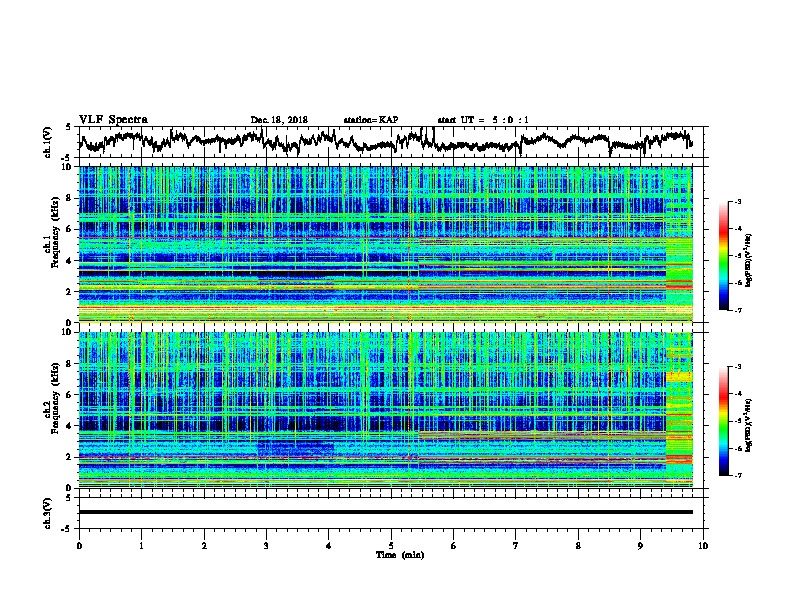The height and width of the screenshot is (612, 792).
Task: Click the "log(PSD)(V²/Hz)" label beside ch.1 colorbar
Action: pyautogui.click(x=749, y=260)
